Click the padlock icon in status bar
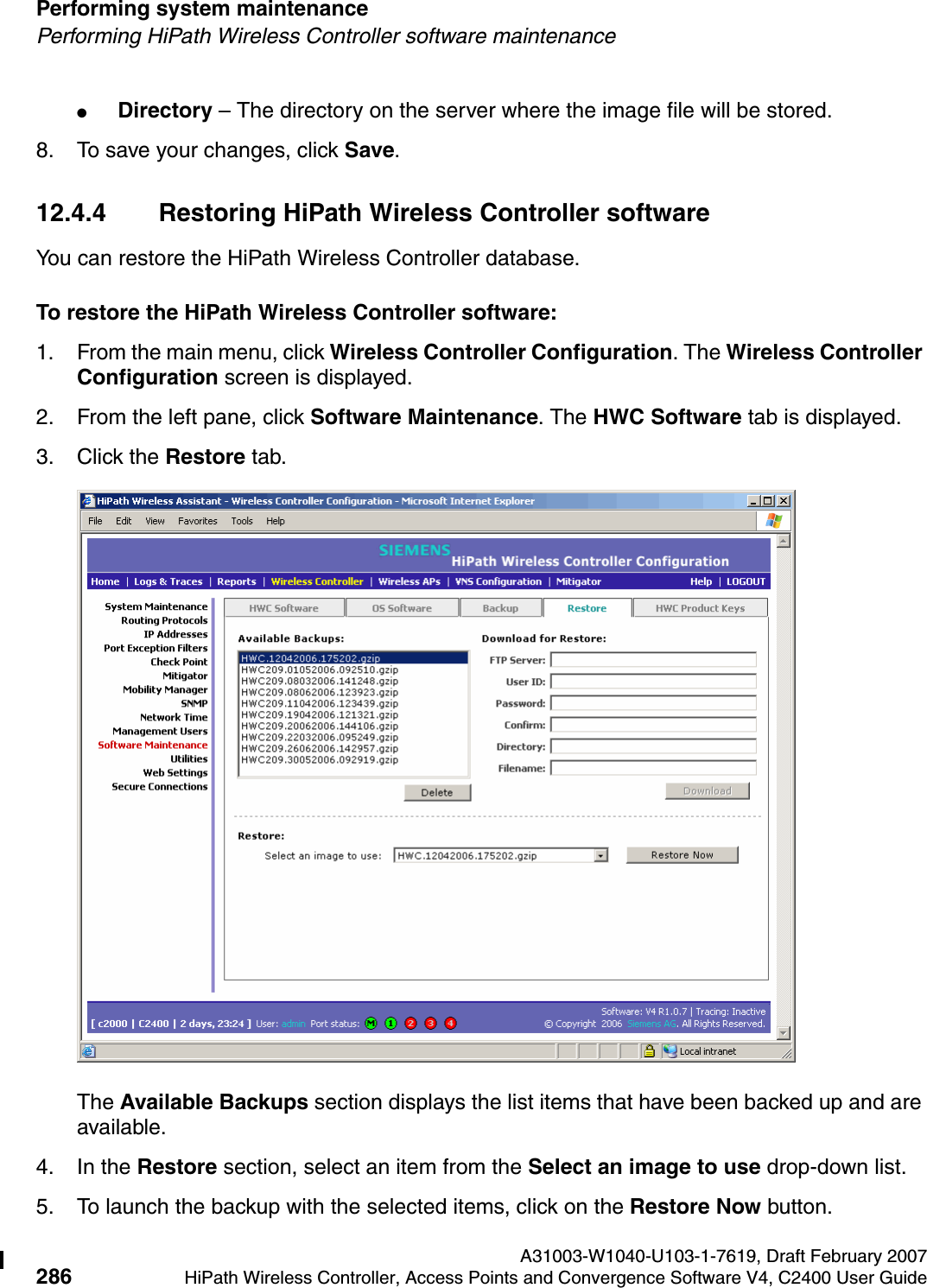 649,1051
